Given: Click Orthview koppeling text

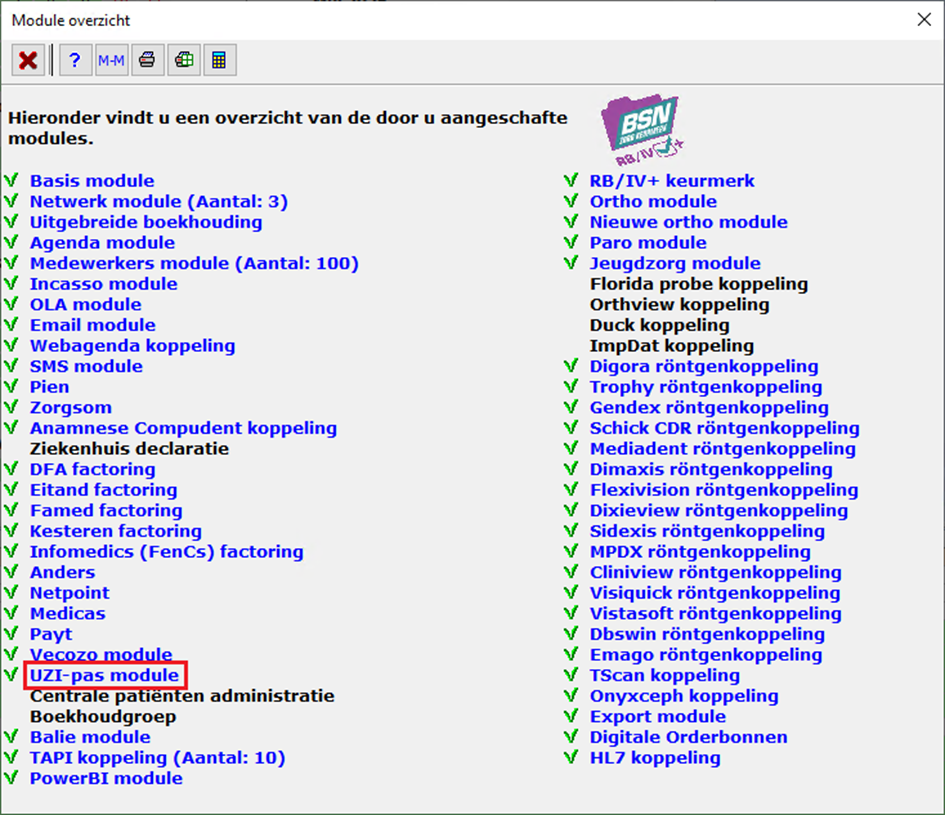Looking at the screenshot, I should pyautogui.click(x=679, y=304).
